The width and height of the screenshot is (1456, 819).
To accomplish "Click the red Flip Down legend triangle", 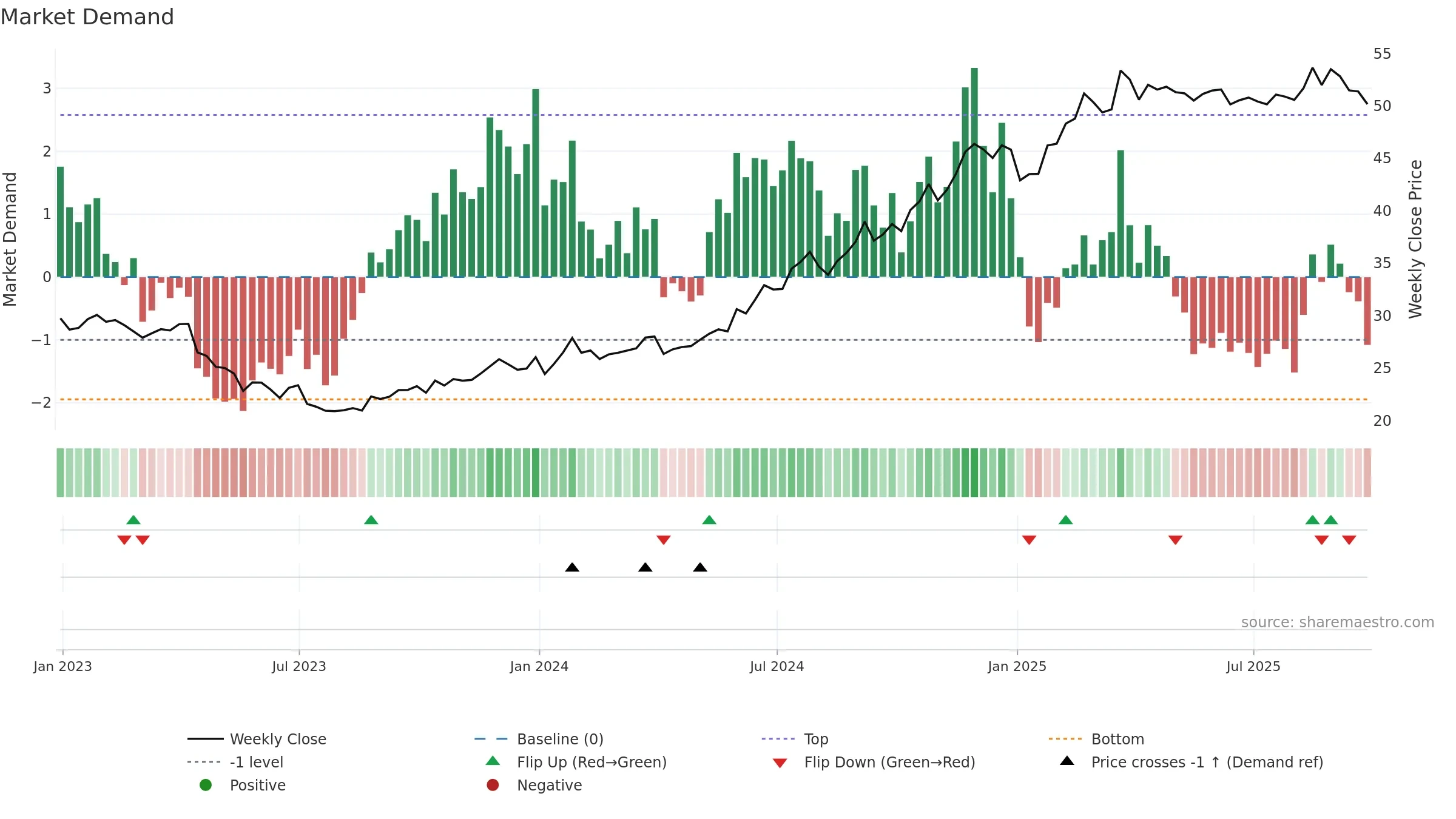I will click(x=780, y=763).
